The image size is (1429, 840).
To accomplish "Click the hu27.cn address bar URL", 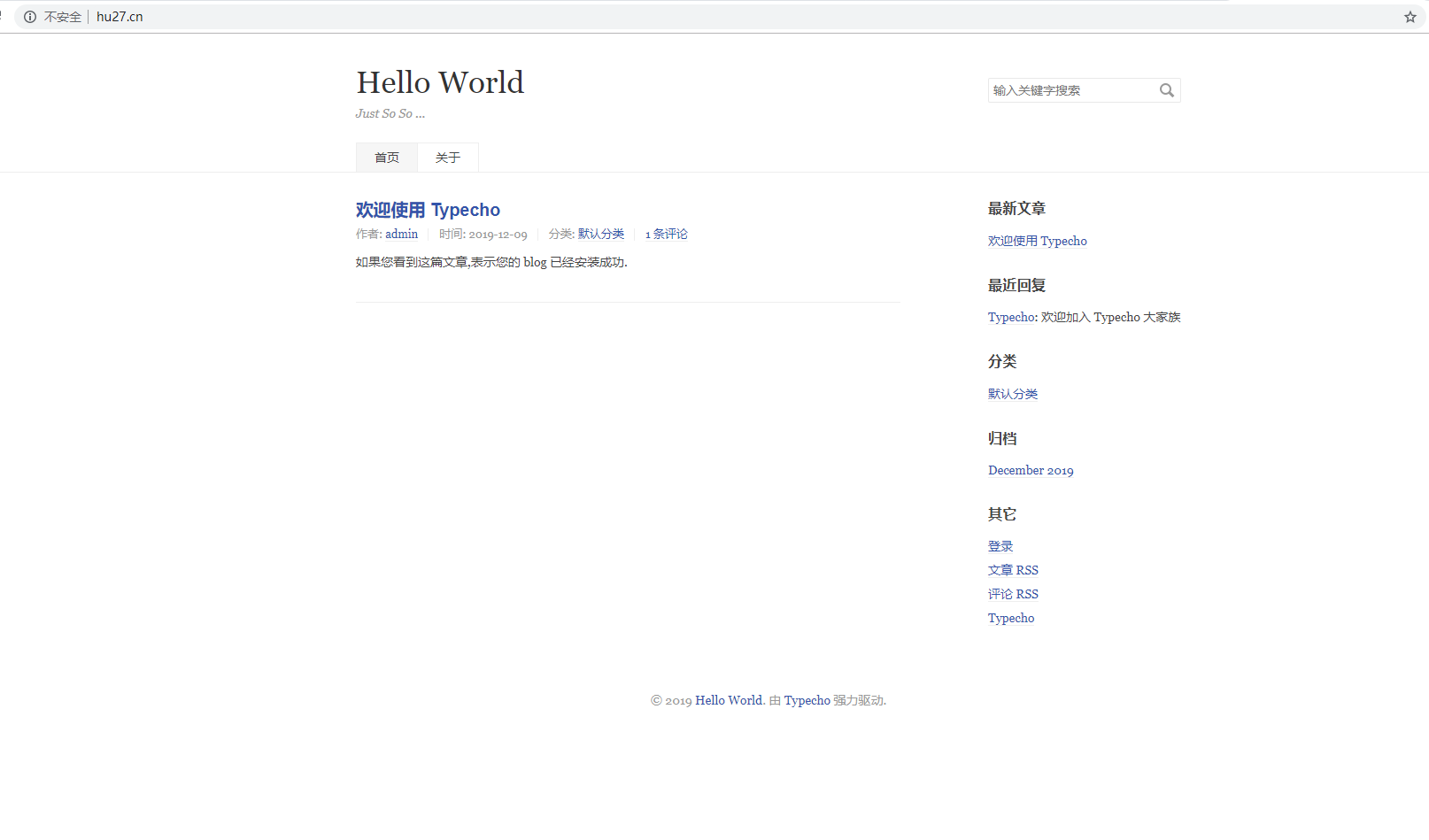I will tap(120, 17).
